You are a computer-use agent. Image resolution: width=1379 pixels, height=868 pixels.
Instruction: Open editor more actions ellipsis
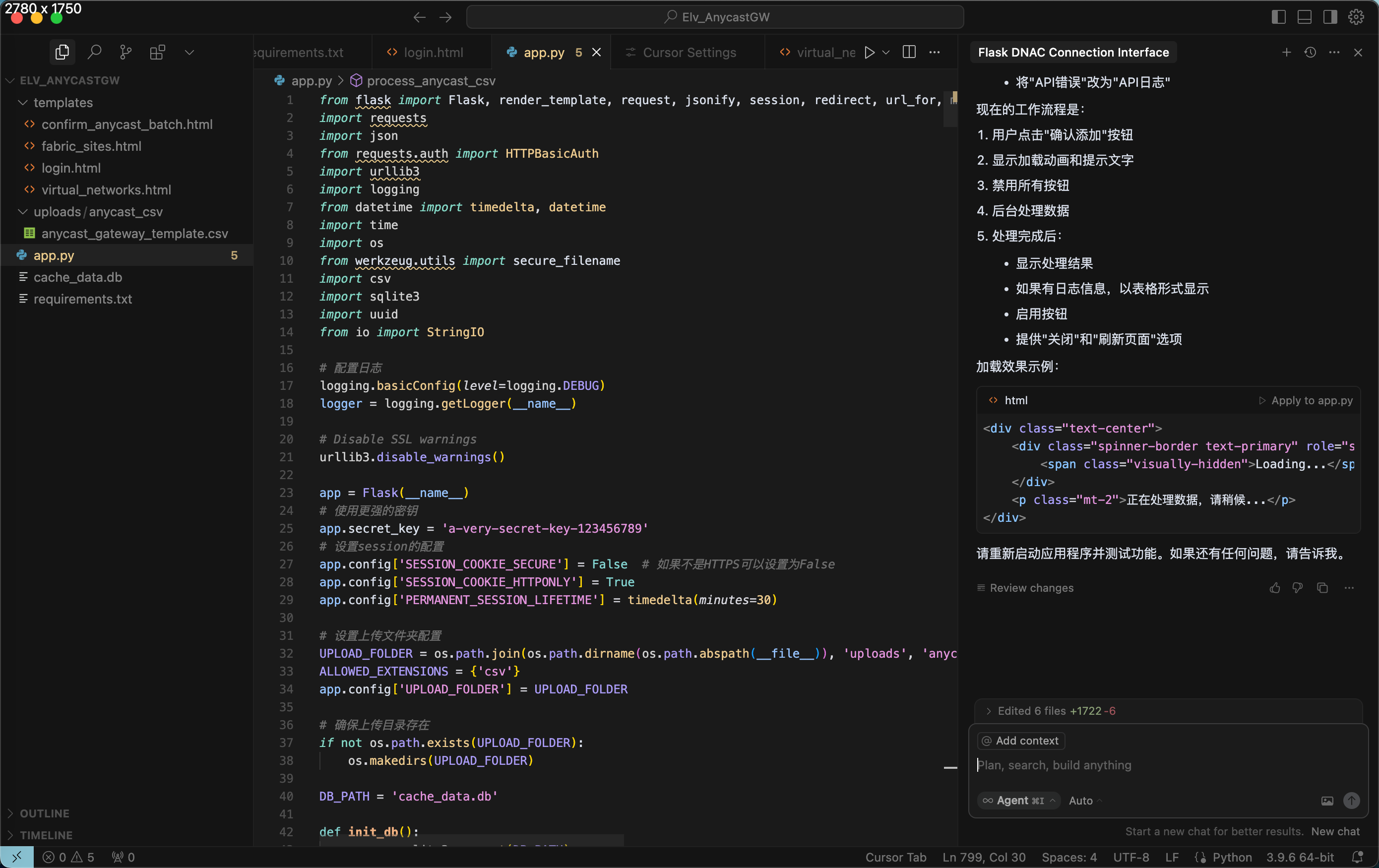click(x=935, y=52)
